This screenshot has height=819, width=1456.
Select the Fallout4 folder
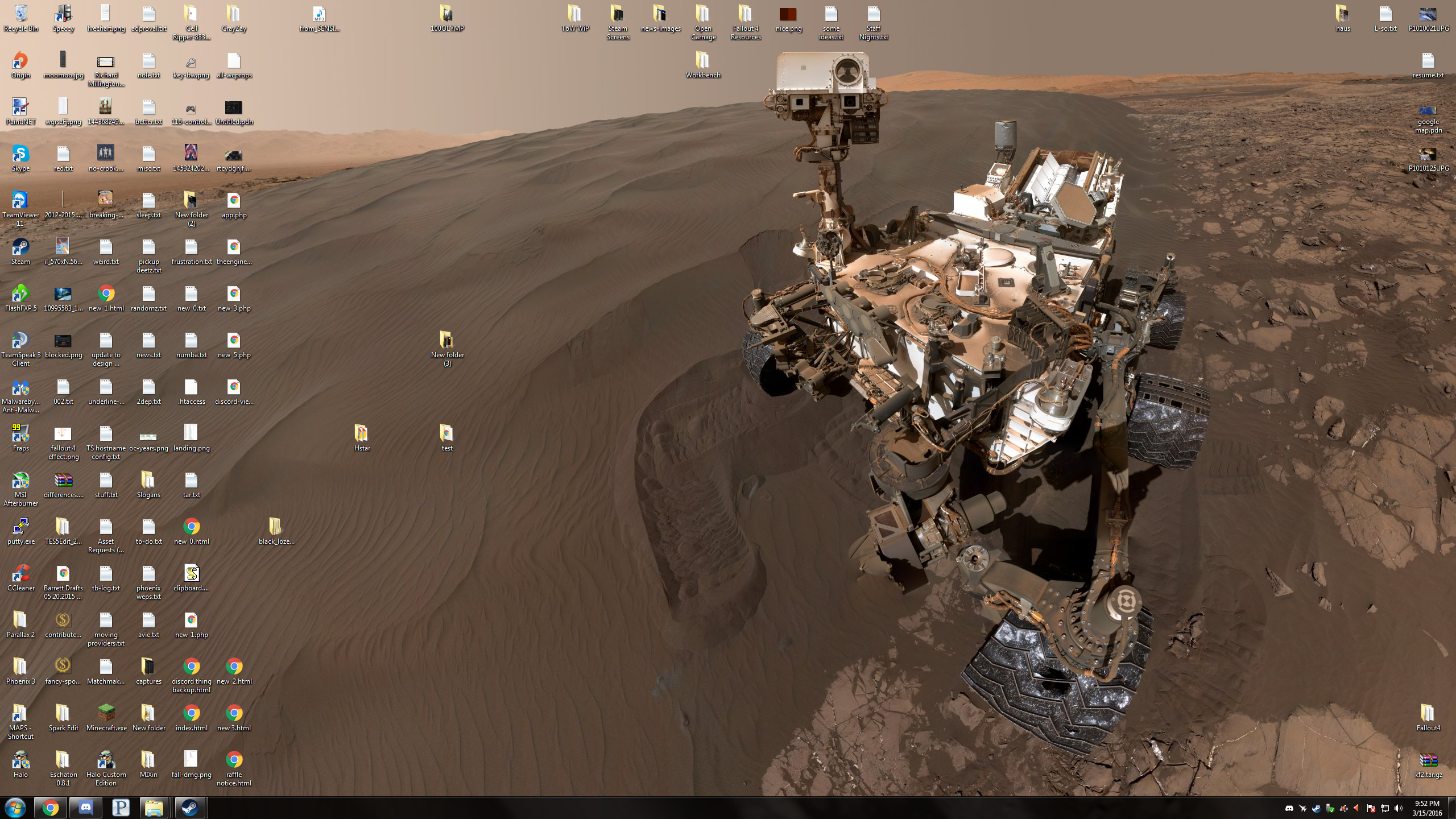1428,718
